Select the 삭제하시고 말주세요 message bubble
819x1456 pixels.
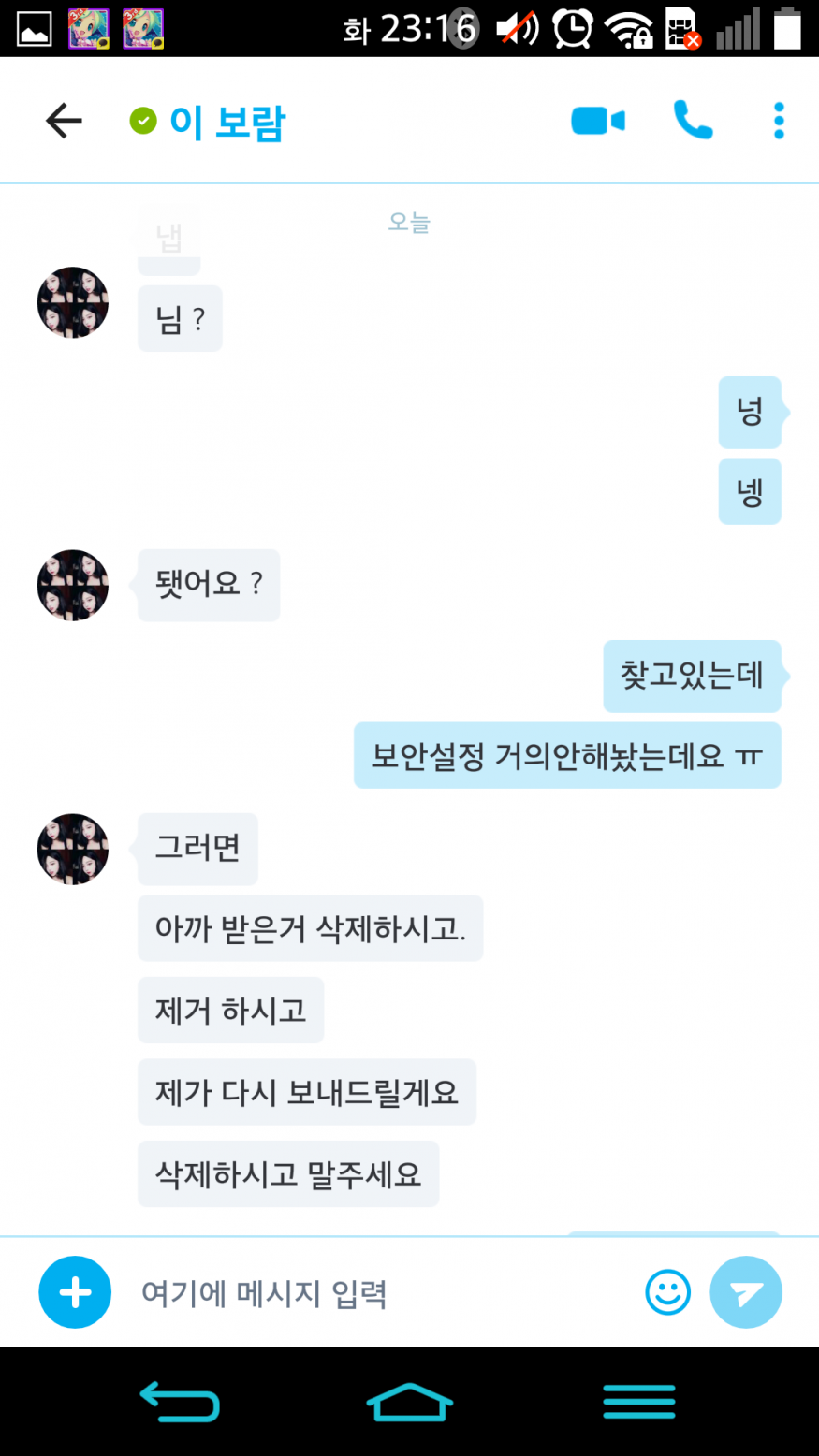click(x=288, y=1173)
